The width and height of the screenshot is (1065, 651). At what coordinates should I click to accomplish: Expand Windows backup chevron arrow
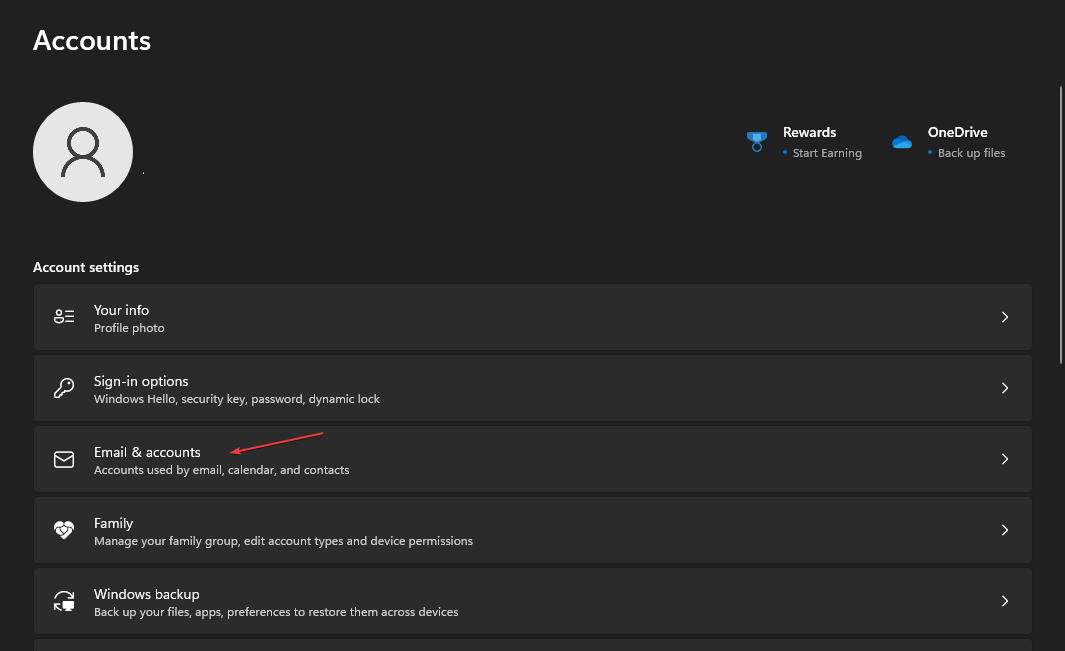tap(1005, 601)
